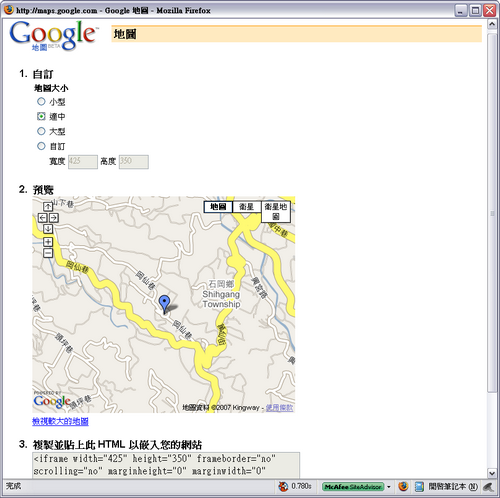Open the 使用條款 terms link on map
The height and width of the screenshot is (498, 500).
279,407
